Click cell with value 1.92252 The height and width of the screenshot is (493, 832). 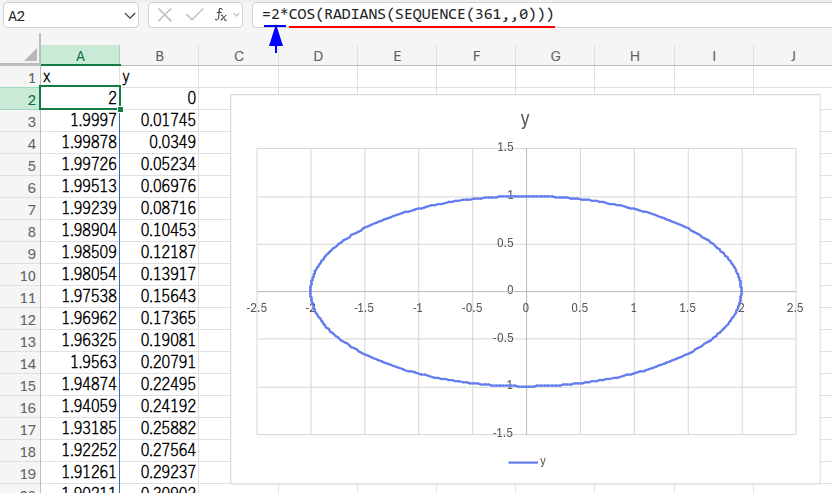click(80, 451)
